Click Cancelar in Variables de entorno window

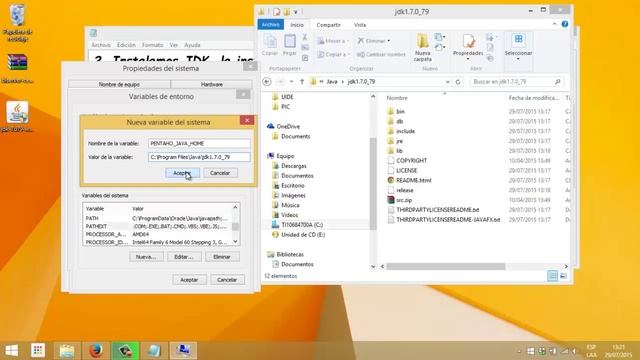click(227, 280)
